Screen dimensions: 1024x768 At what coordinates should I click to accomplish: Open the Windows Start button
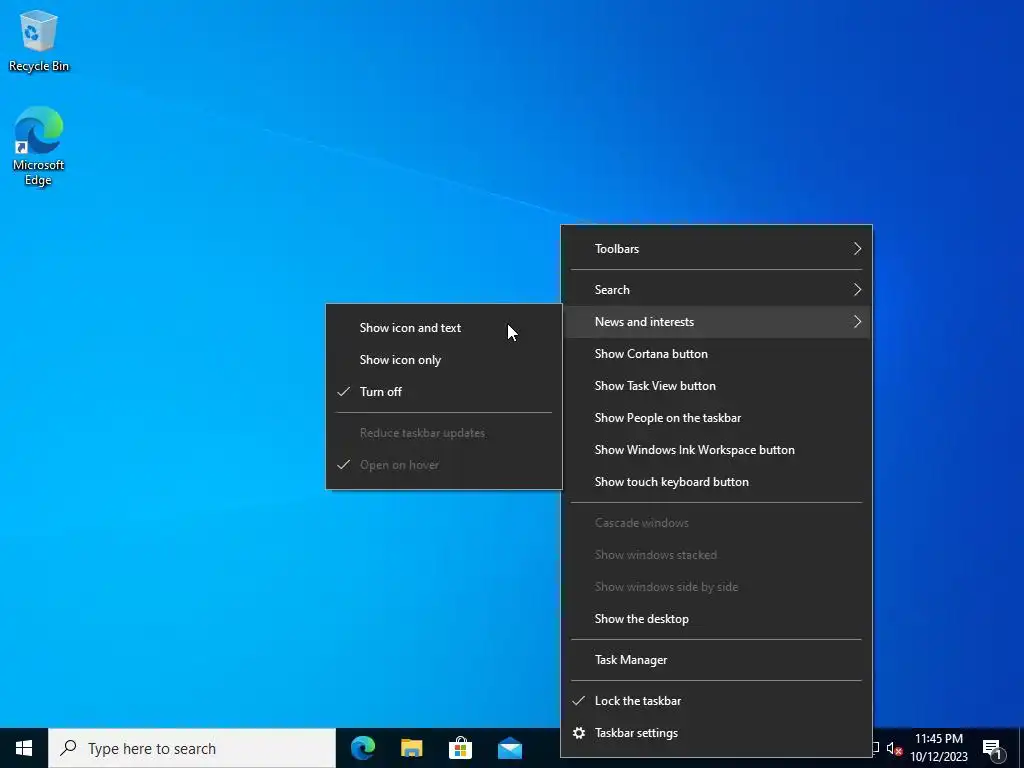pos(24,748)
